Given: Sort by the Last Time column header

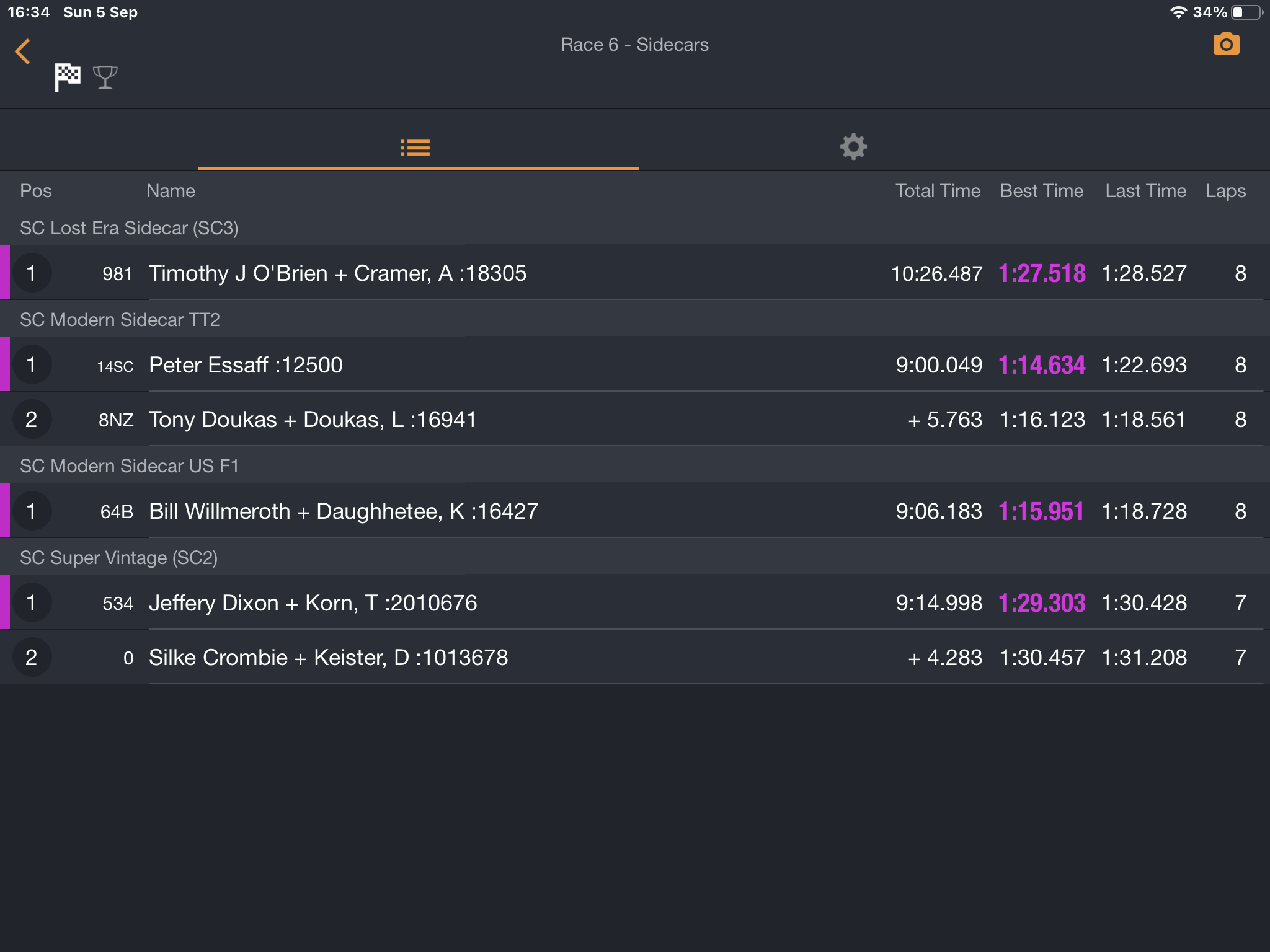Looking at the screenshot, I should pos(1146,191).
